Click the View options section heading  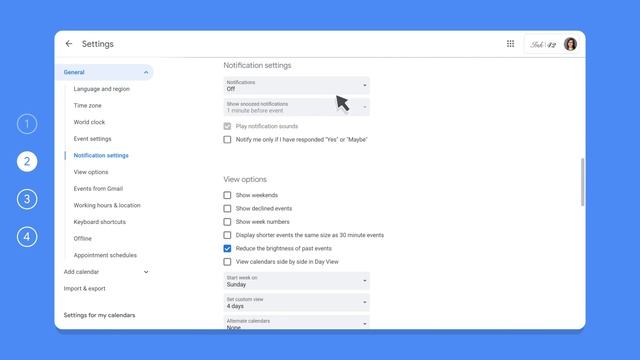point(245,179)
